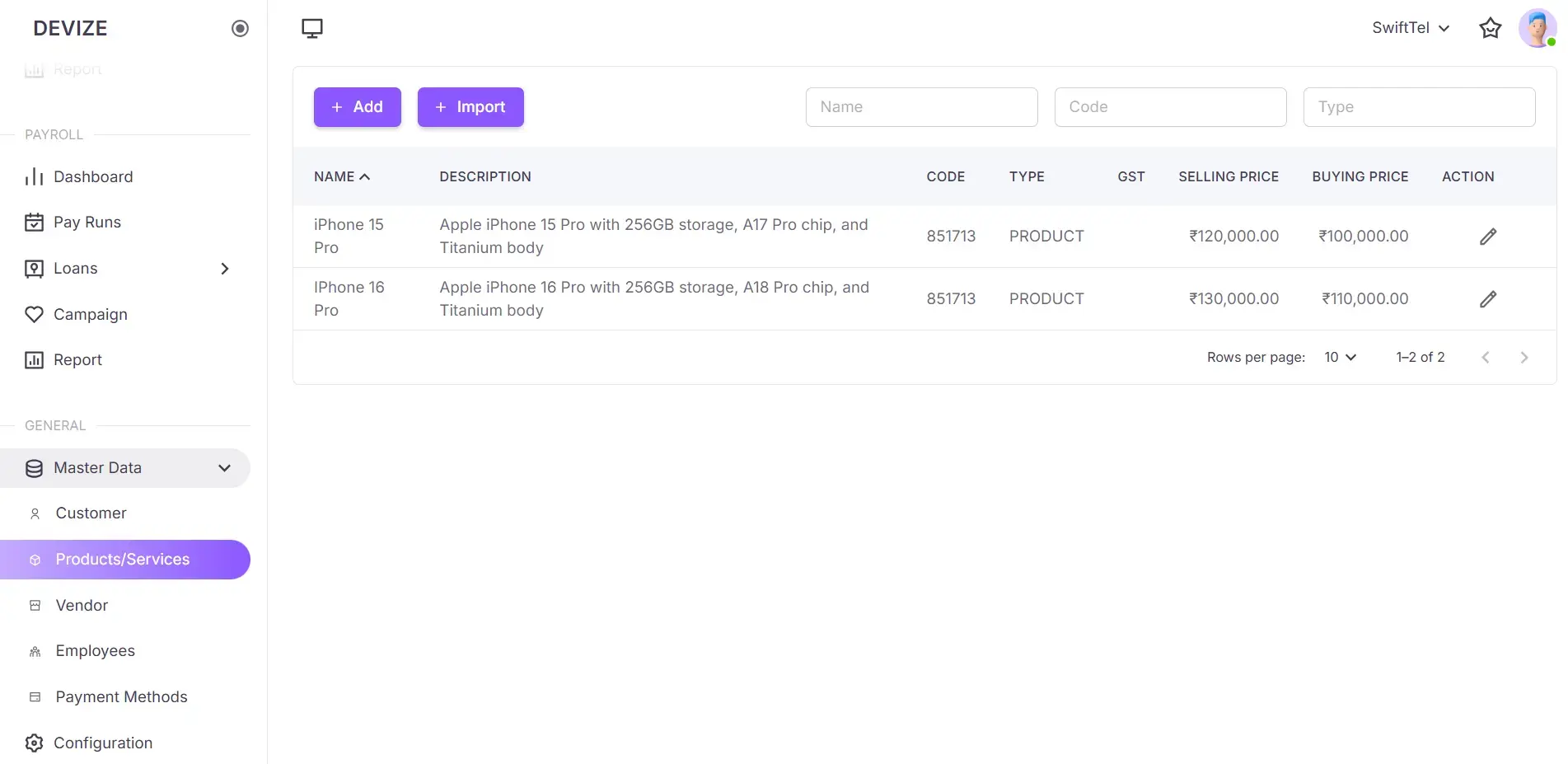
Task: Select the Master Data menu item
Action: pyautogui.click(x=125, y=468)
